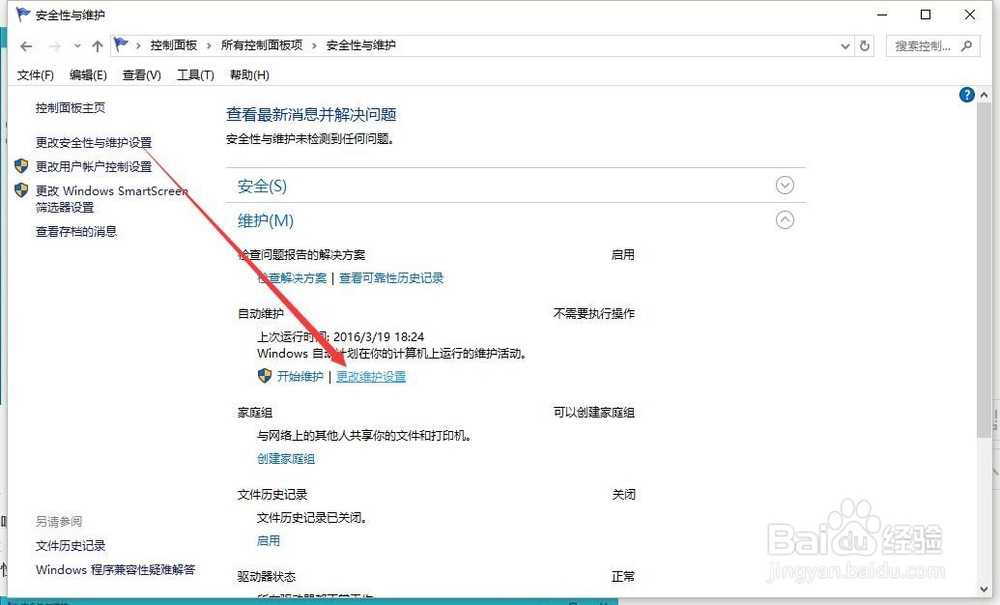Click 查看可靠性历史记录 link

(391, 278)
